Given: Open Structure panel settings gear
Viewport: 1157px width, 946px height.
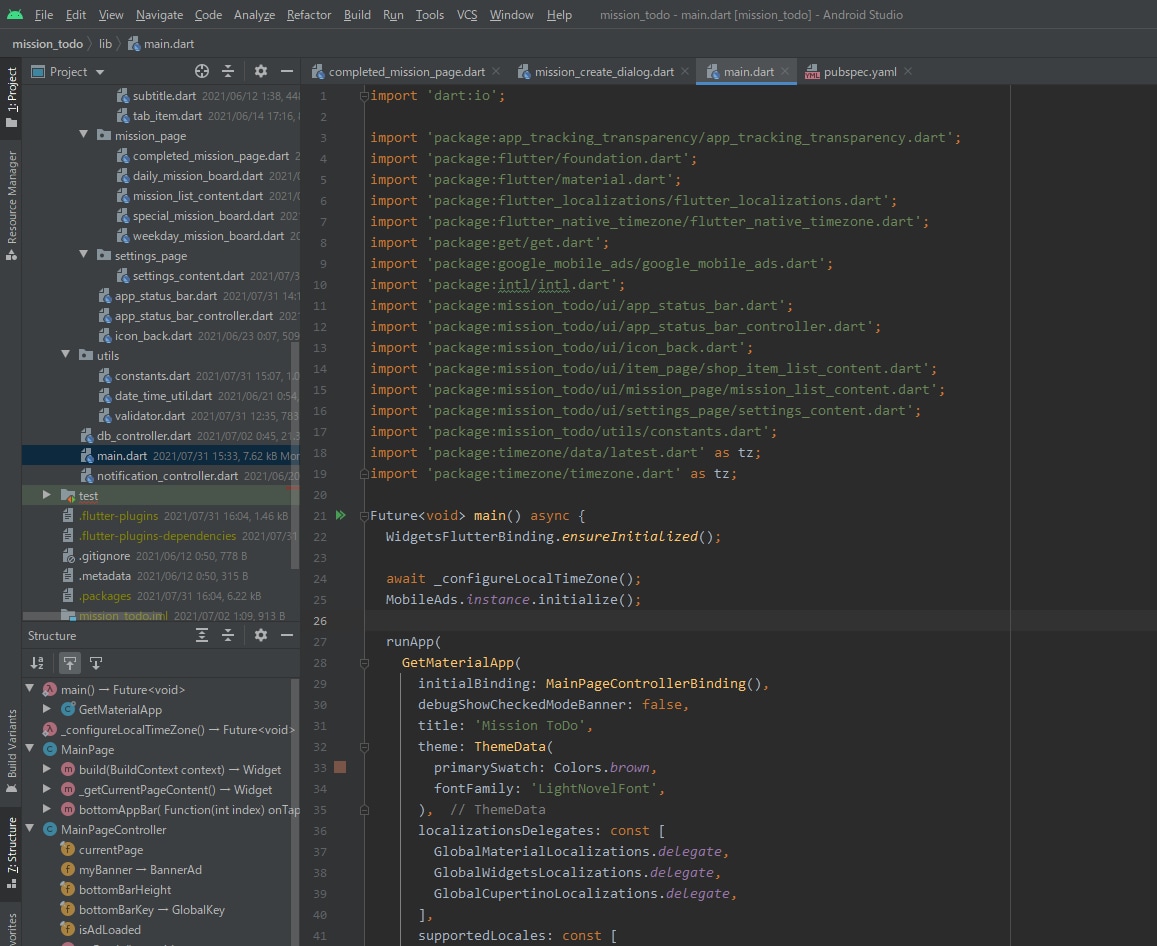Looking at the screenshot, I should (x=260, y=635).
